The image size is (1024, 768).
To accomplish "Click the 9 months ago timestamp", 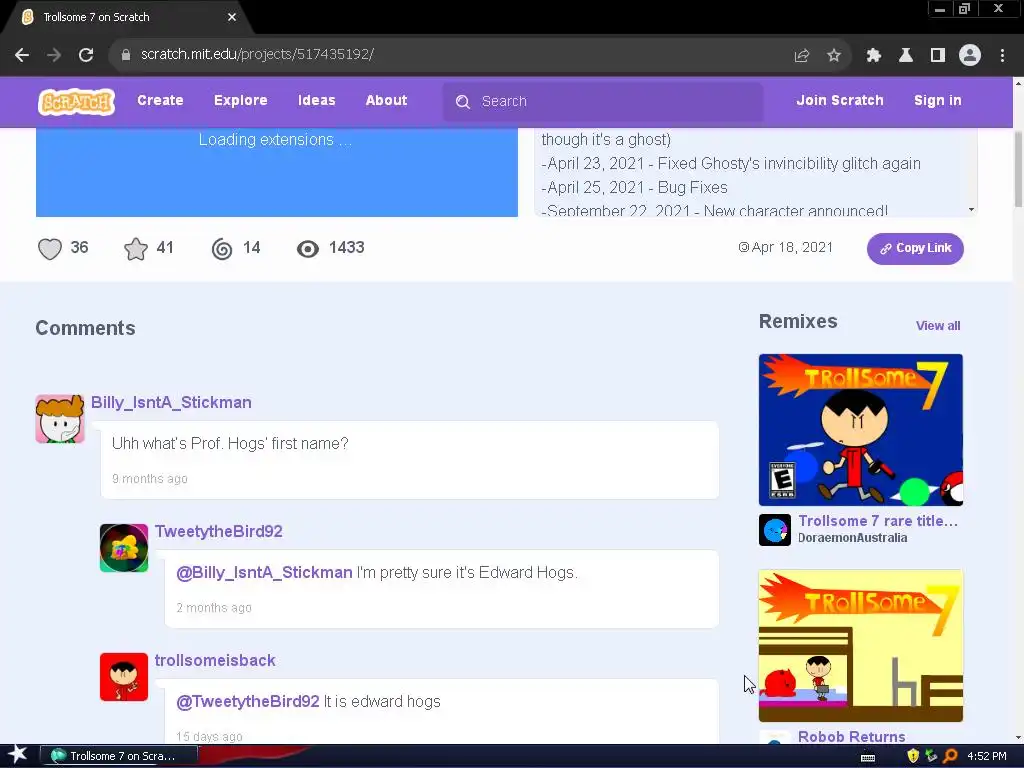I will click(x=150, y=479).
